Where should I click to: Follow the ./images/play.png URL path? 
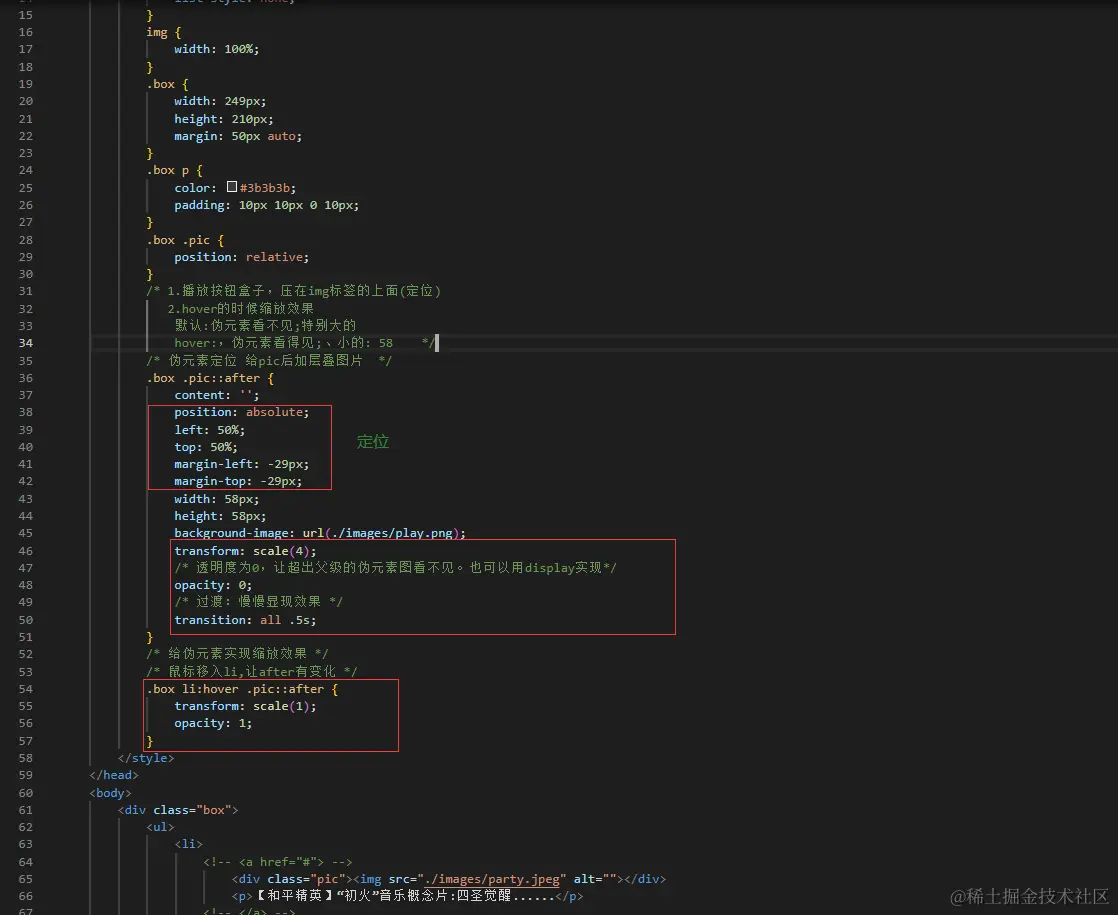coord(391,533)
